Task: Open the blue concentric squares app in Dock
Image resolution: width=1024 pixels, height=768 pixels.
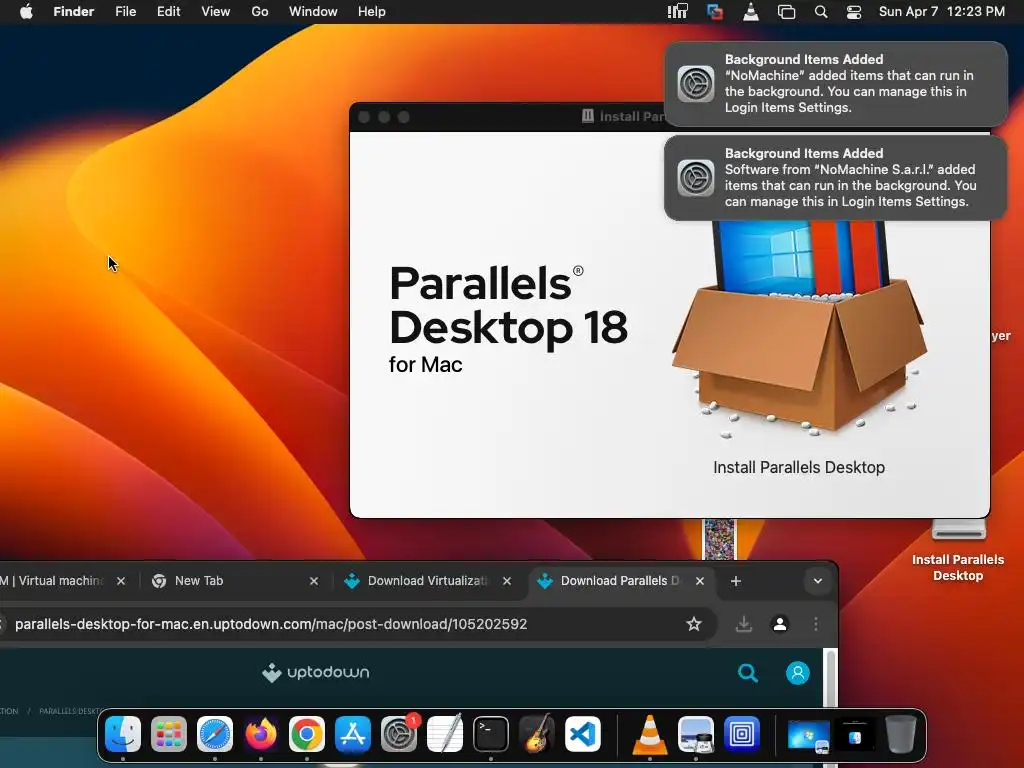Action: click(742, 734)
